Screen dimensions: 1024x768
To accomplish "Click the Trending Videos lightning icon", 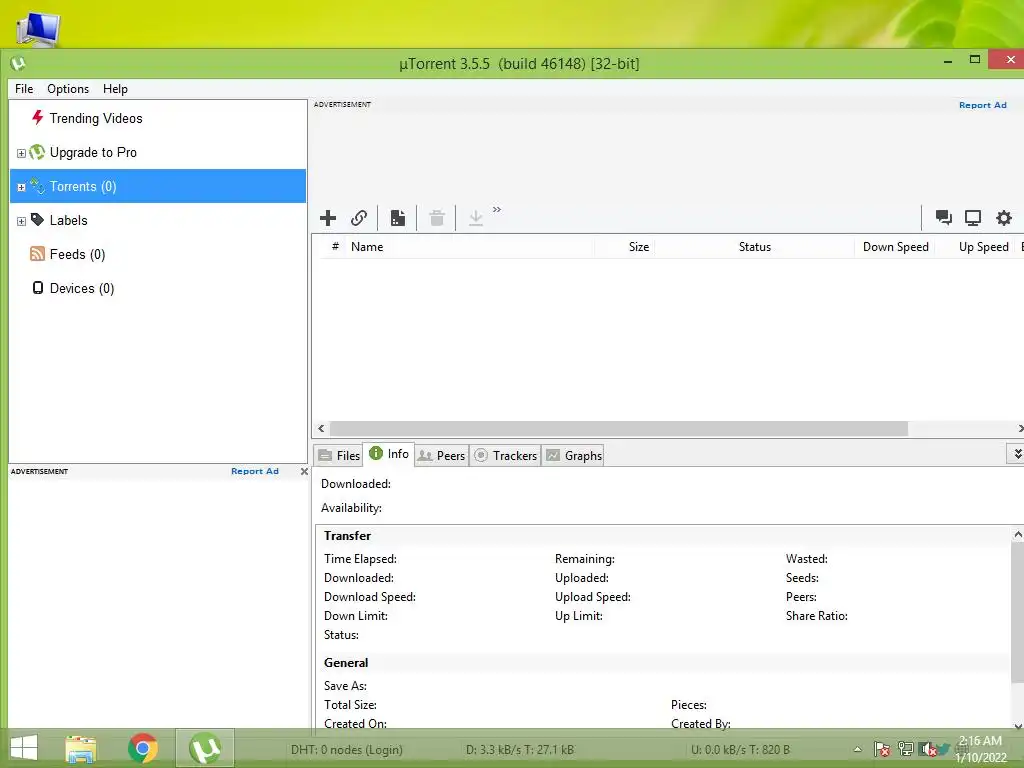I will coord(37,118).
